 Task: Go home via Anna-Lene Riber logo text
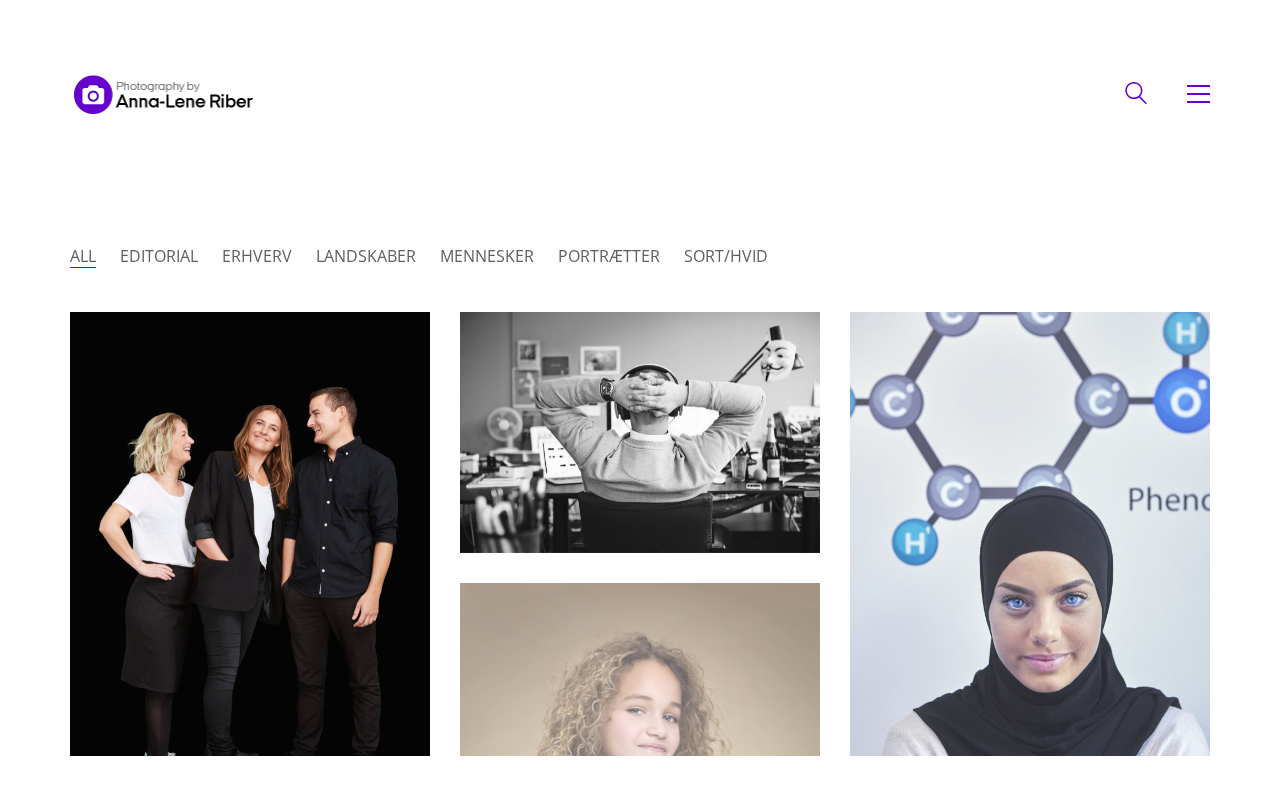point(184,101)
